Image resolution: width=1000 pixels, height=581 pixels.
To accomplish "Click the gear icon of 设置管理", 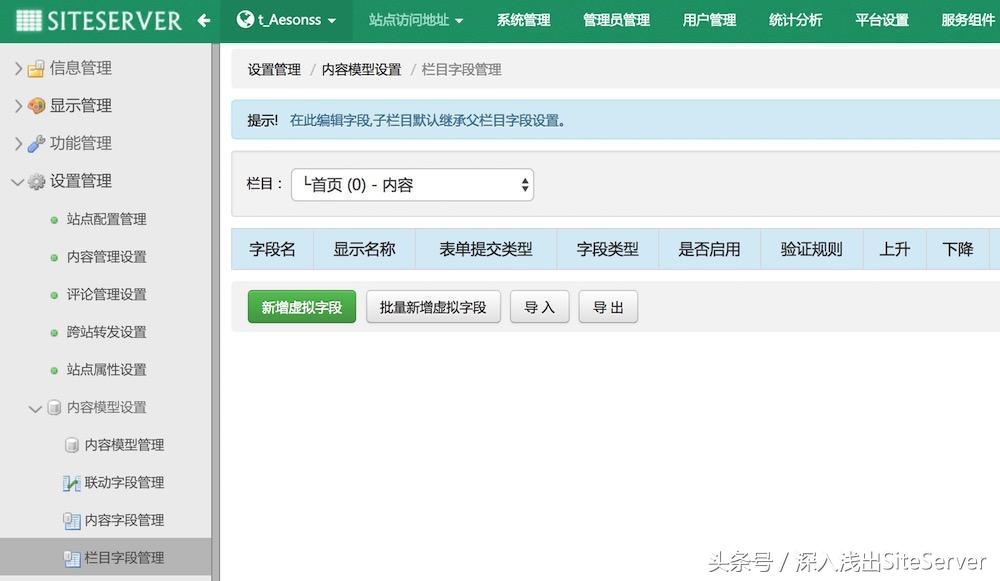I will [36, 182].
